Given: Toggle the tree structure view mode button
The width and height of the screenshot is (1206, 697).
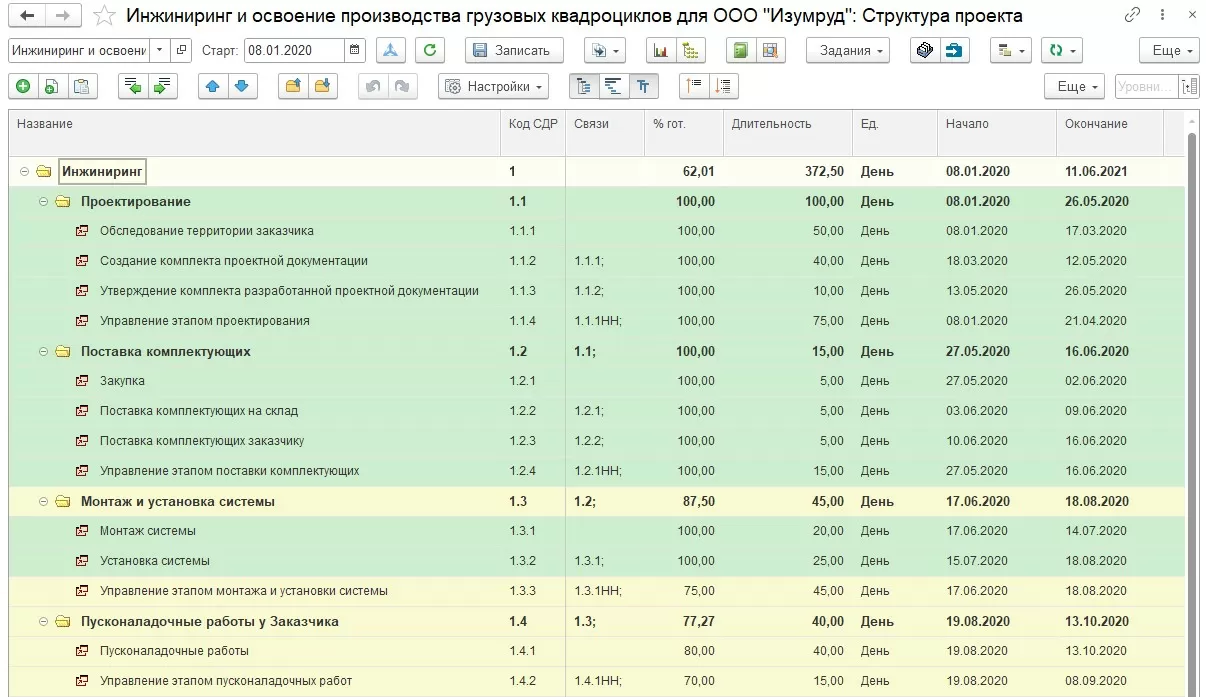Looking at the screenshot, I should (x=584, y=87).
